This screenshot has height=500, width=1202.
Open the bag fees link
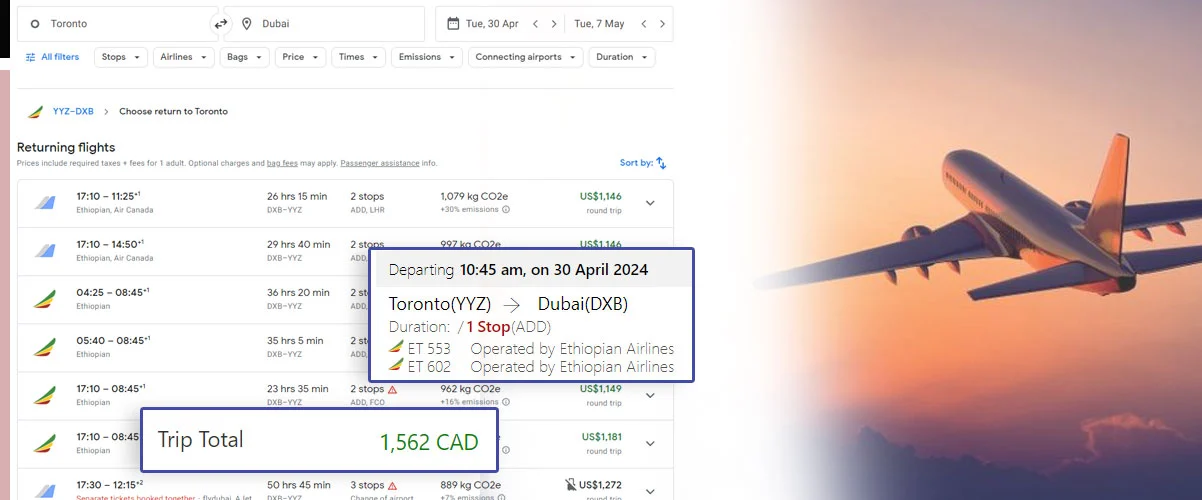282,163
